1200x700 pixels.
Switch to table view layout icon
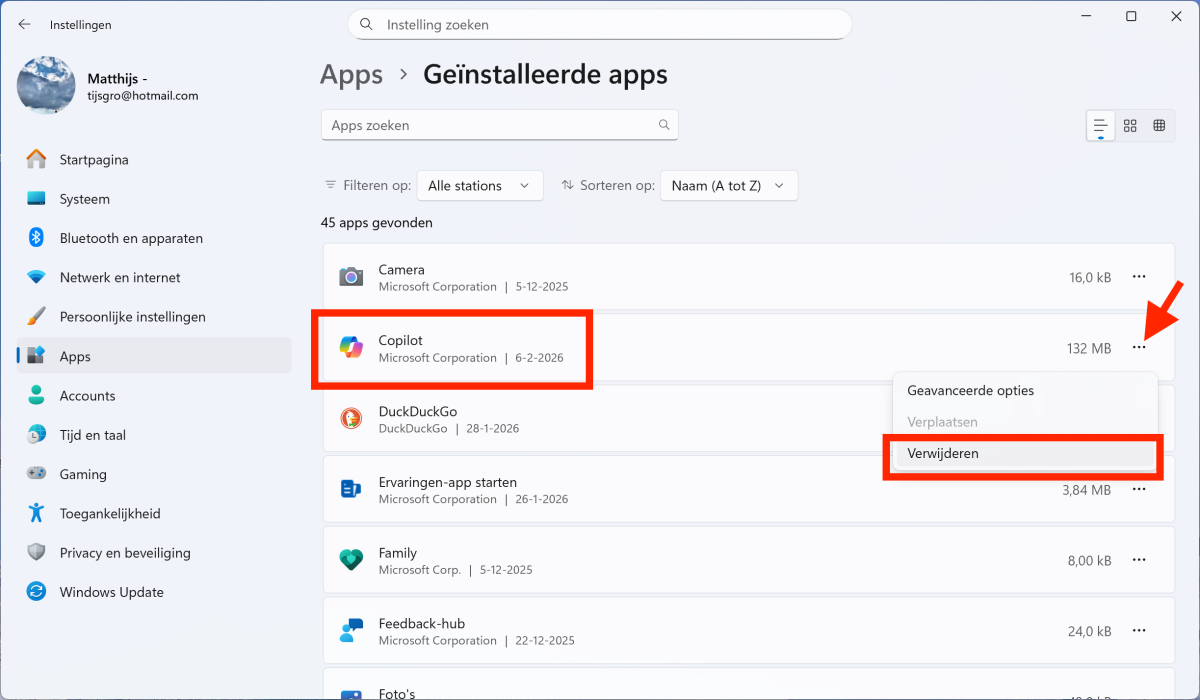[x=1159, y=126]
